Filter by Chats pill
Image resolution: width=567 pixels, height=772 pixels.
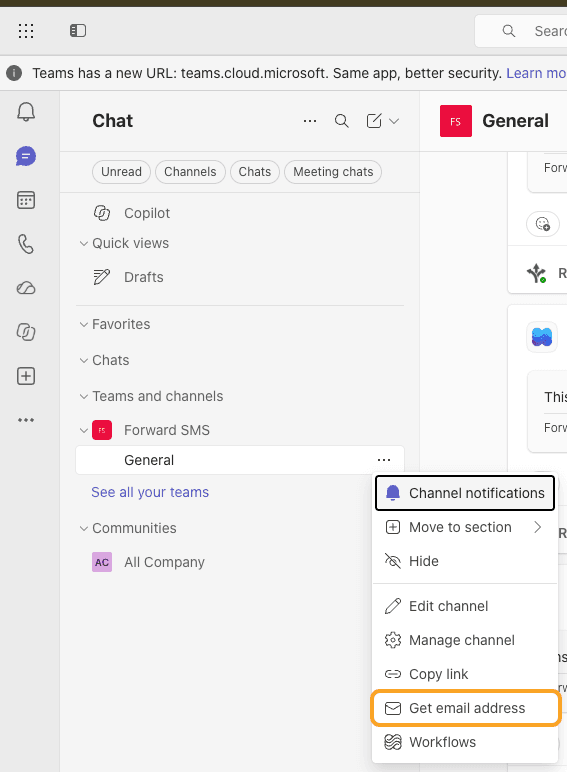coord(254,172)
